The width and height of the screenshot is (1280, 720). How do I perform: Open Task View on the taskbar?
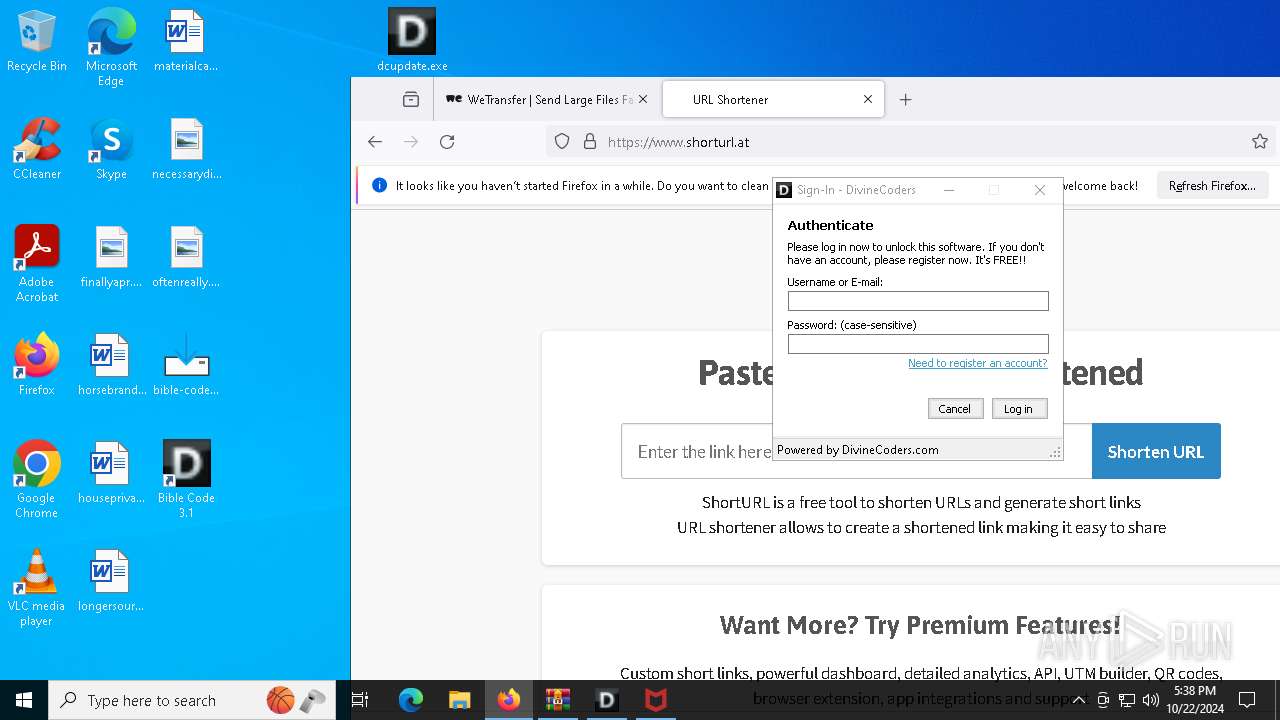pyautogui.click(x=361, y=700)
